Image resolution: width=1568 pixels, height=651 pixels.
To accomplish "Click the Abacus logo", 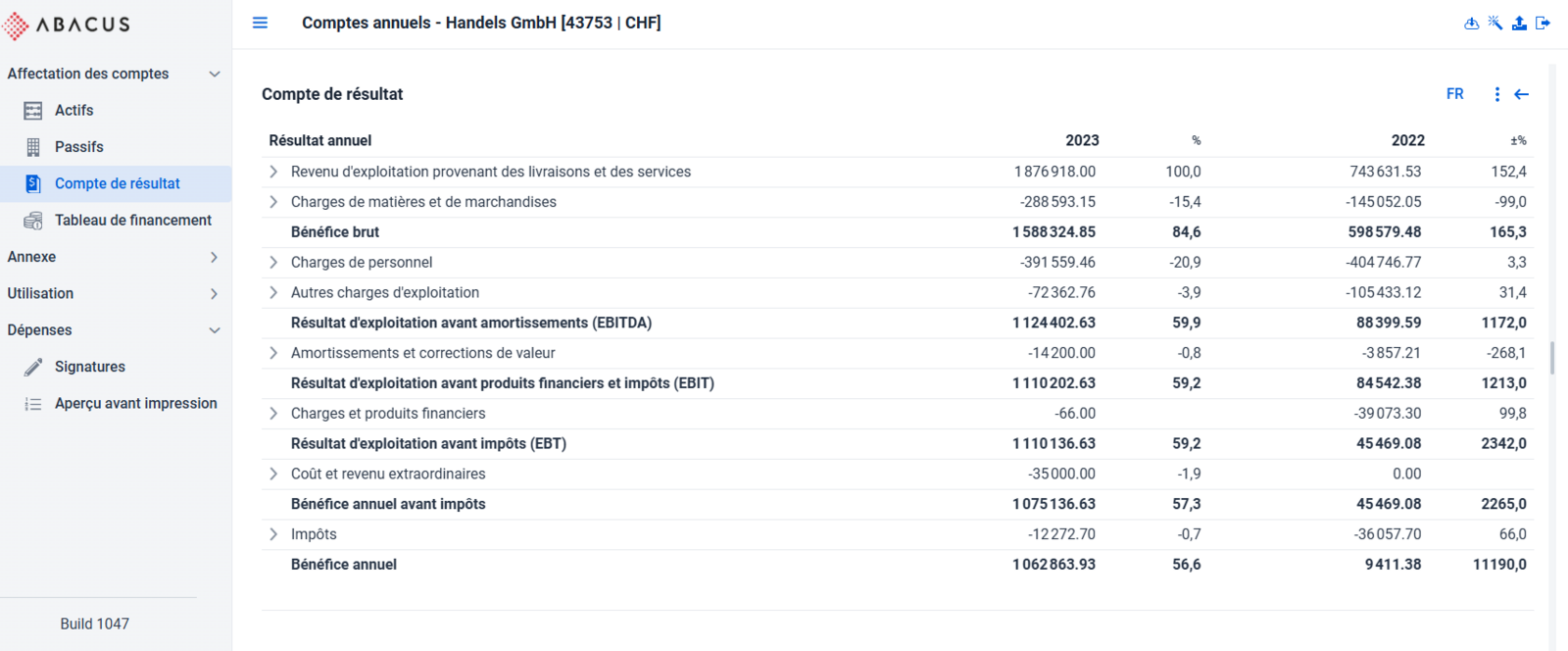I will 67,25.
